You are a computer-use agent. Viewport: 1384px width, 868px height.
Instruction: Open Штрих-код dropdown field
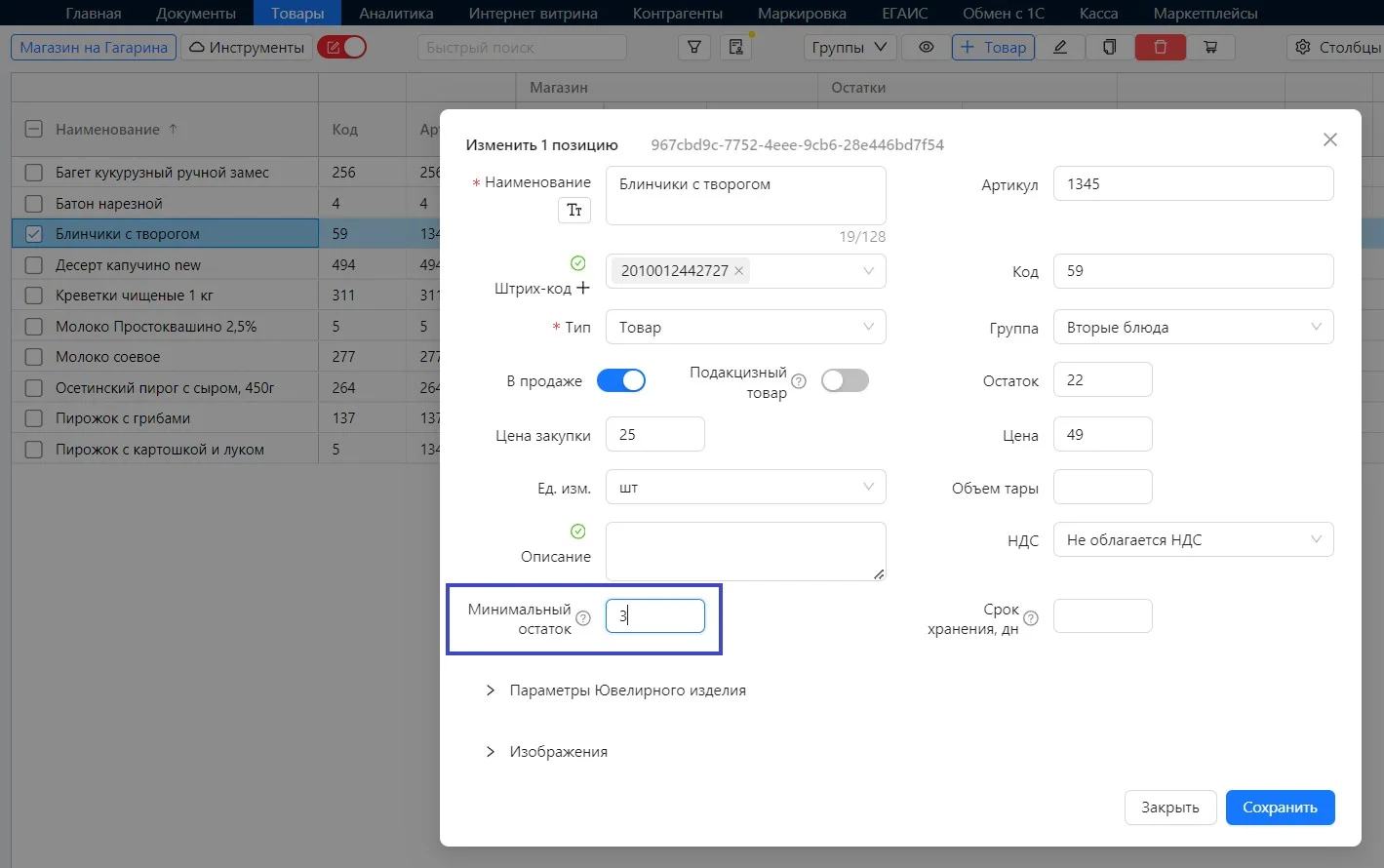746,271
